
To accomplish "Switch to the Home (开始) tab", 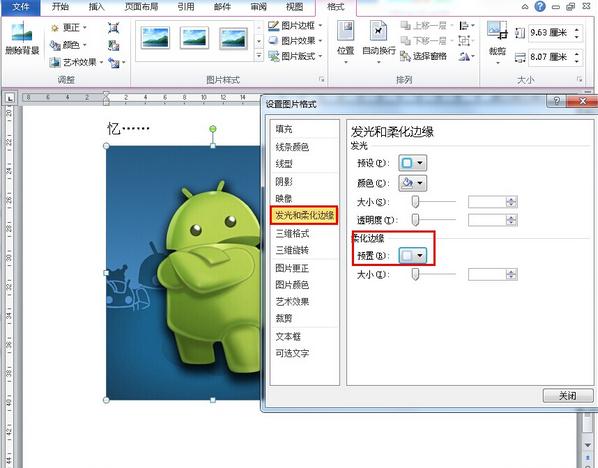I will (60, 7).
